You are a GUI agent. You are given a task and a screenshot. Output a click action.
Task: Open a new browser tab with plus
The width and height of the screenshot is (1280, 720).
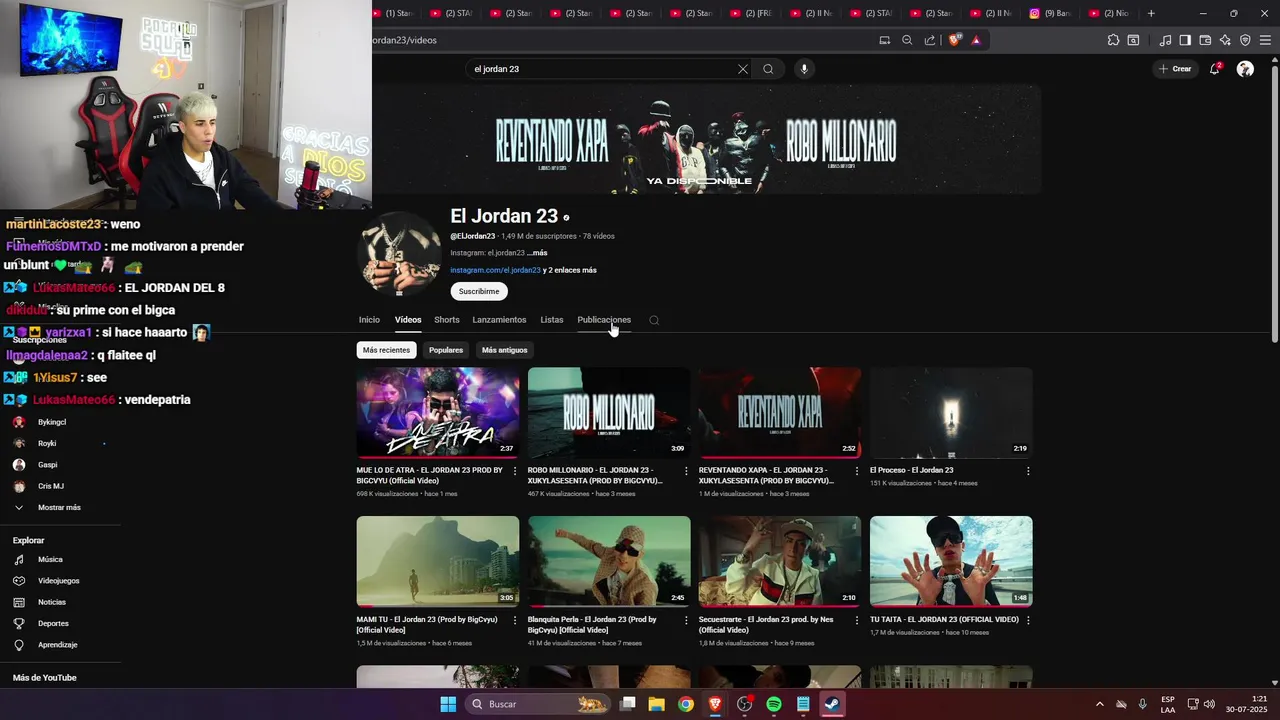coord(1151,13)
